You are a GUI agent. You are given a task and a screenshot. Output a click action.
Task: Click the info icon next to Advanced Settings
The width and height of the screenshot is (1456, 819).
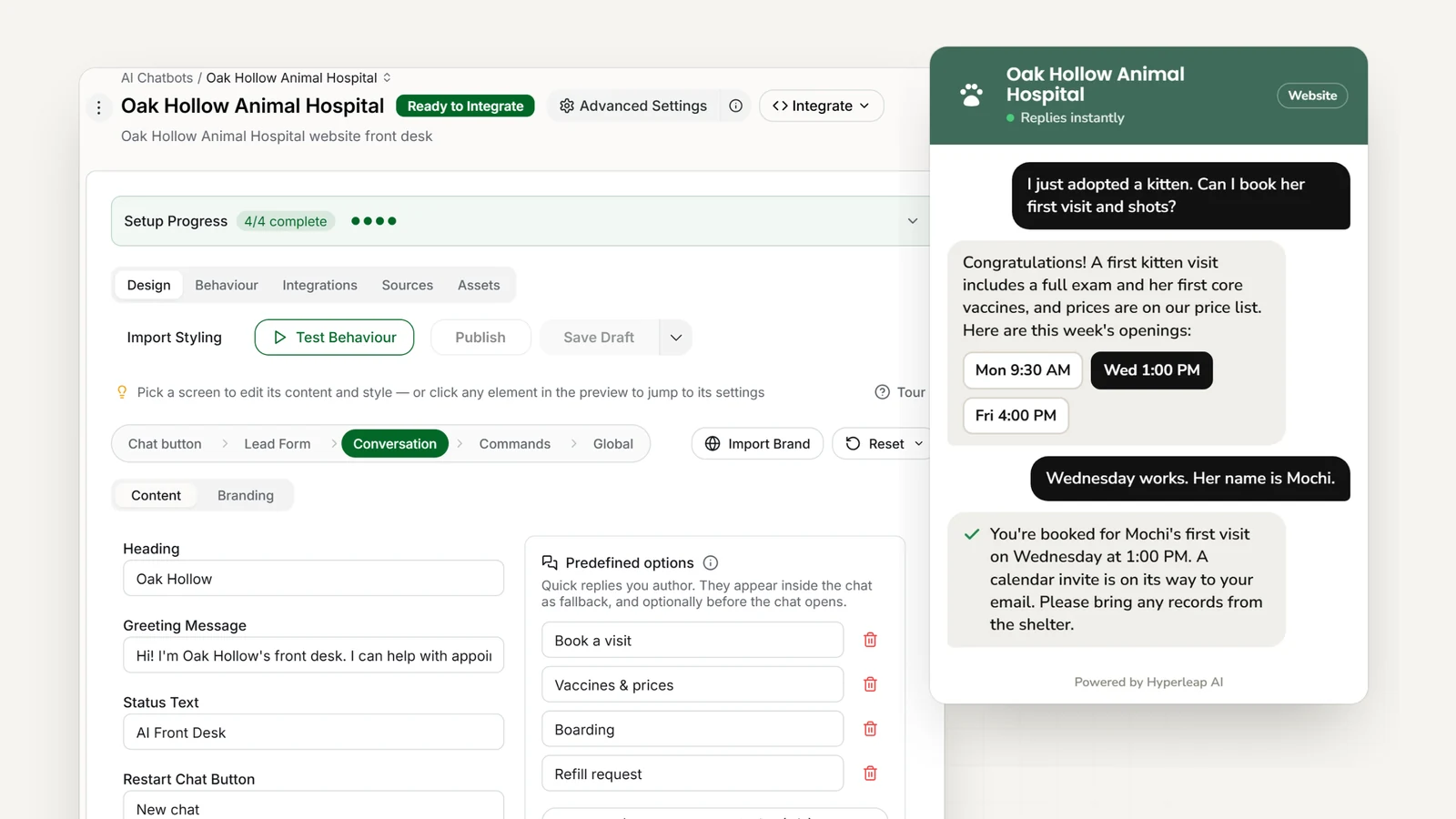735,106
